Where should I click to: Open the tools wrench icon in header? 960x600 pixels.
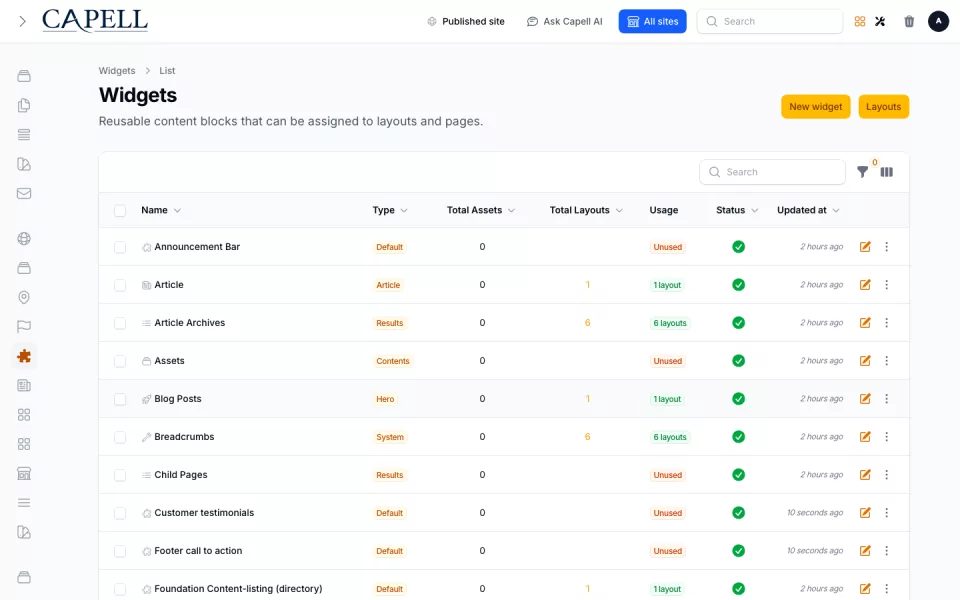tap(880, 21)
